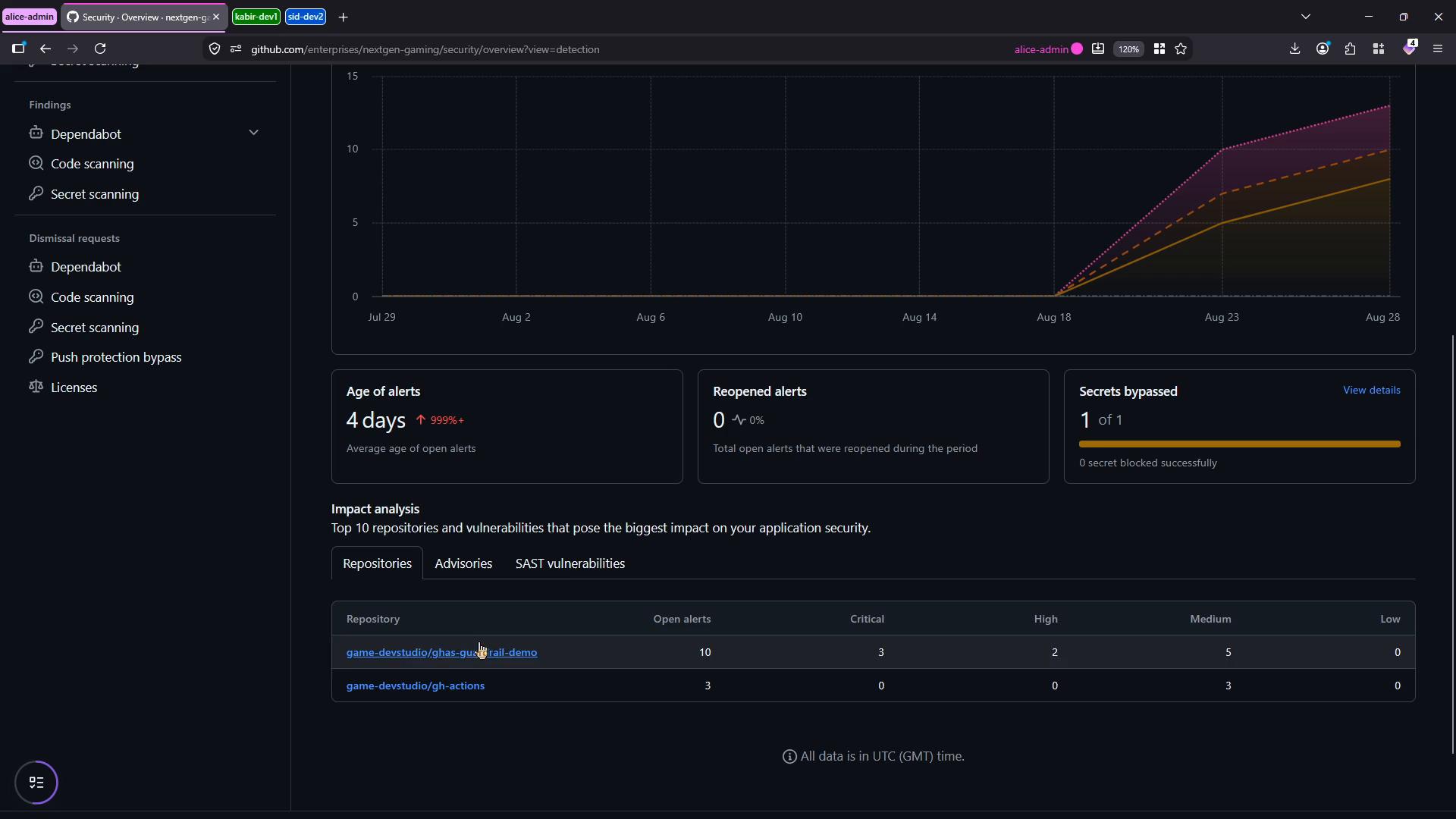Click the Licenses scale icon
Viewport: 1456px width, 819px height.
pyautogui.click(x=36, y=387)
